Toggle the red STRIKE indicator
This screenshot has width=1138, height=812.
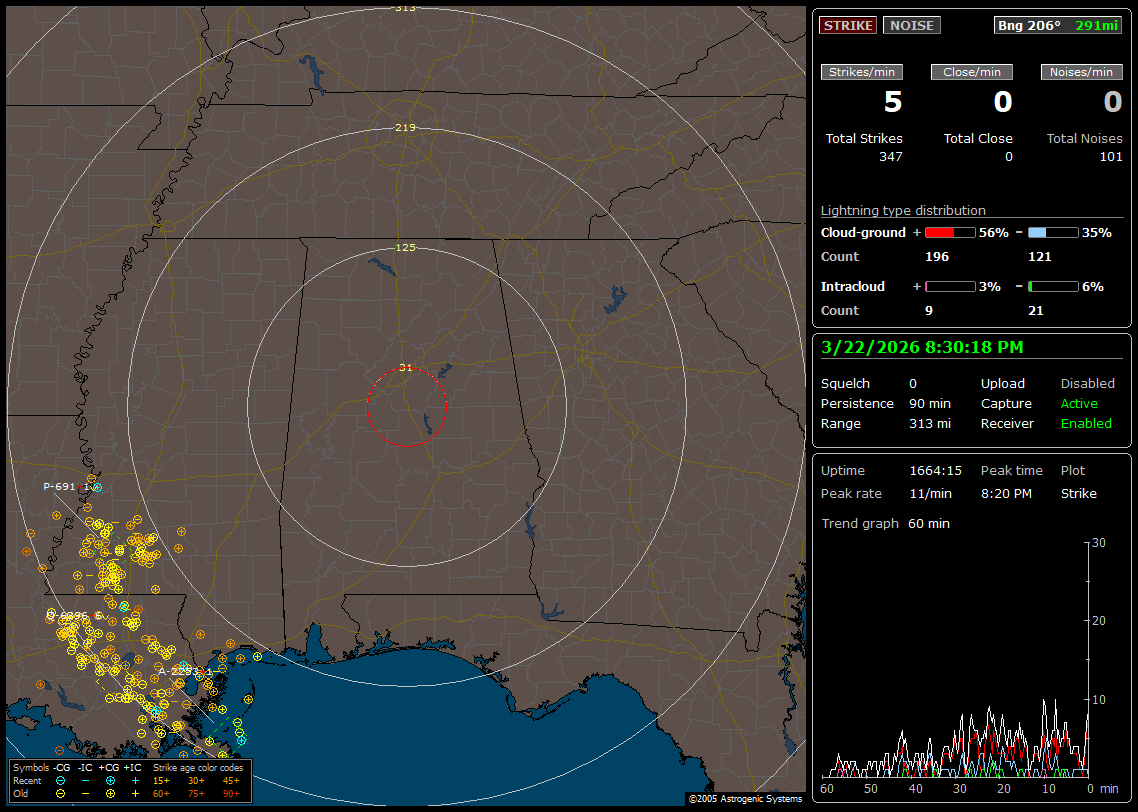(x=848, y=25)
